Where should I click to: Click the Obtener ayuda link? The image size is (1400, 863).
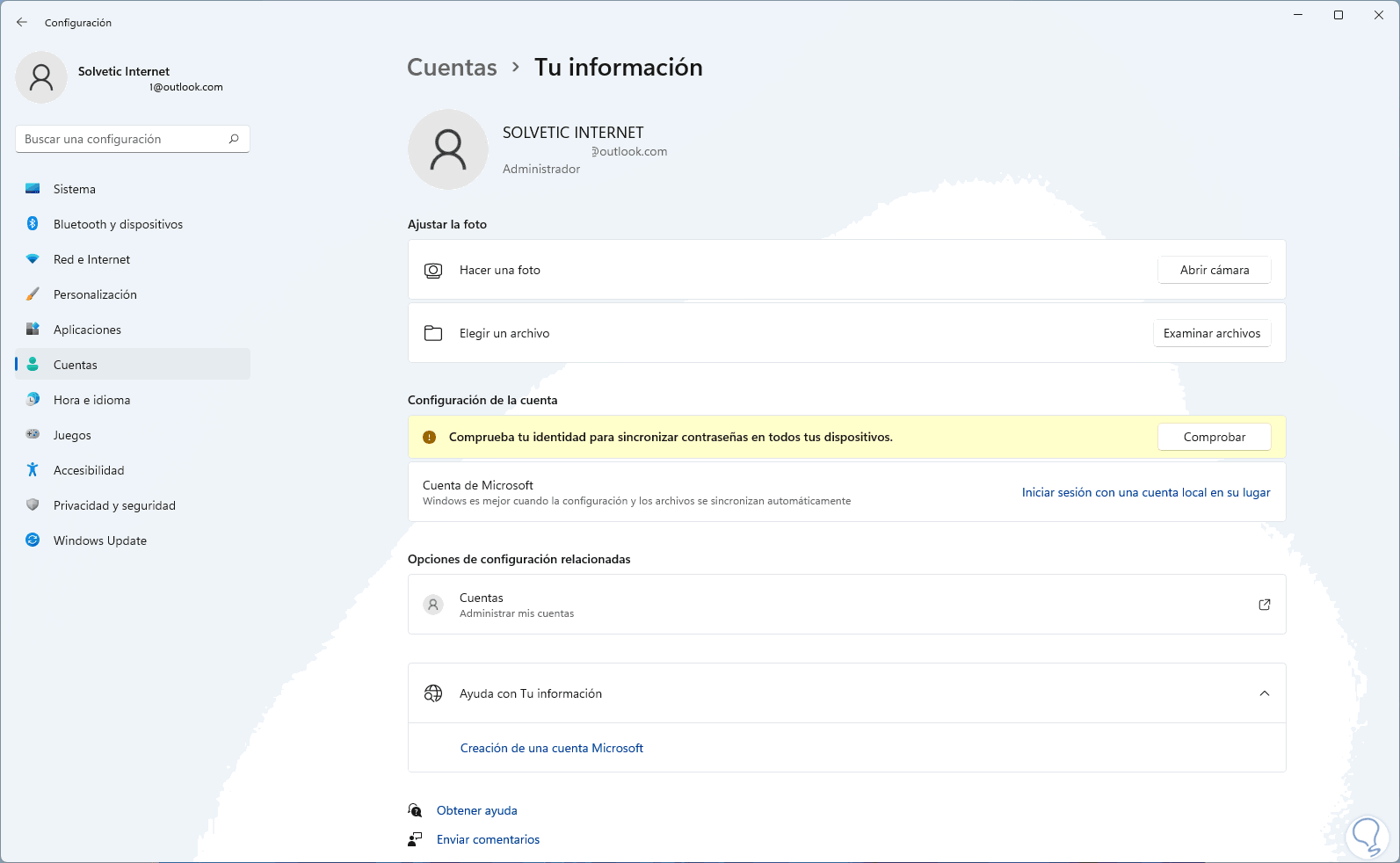[x=477, y=810]
